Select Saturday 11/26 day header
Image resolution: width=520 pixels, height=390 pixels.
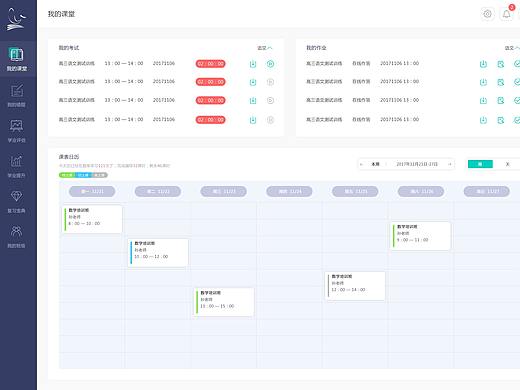tap(421, 191)
